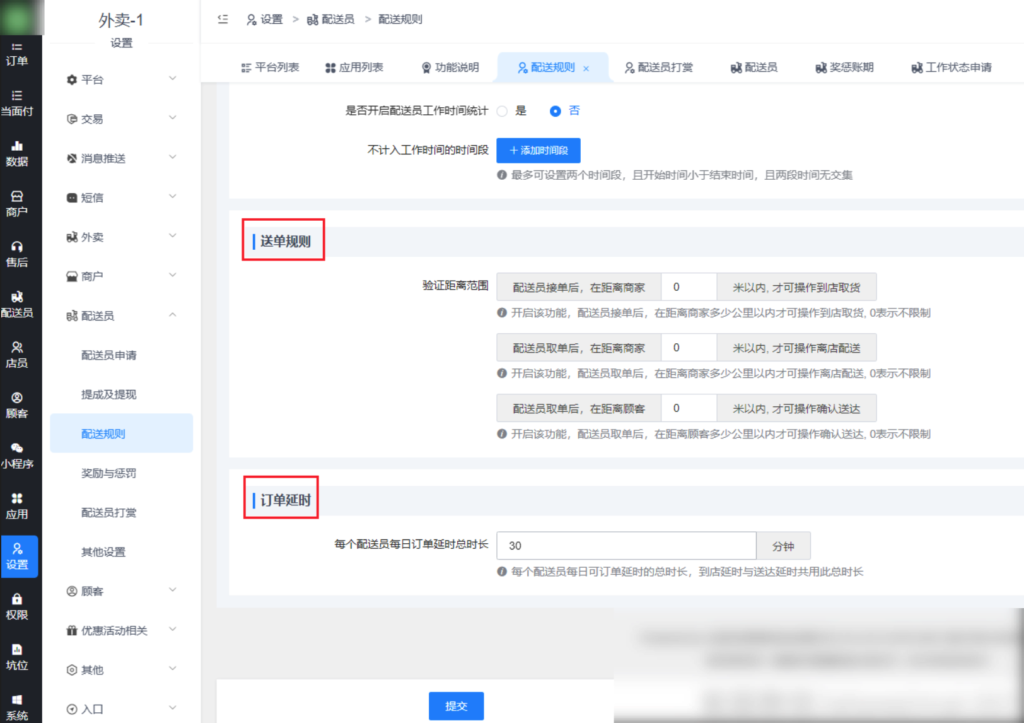Click the 添加时间段 button
This screenshot has width=1024, height=723.
pyautogui.click(x=539, y=150)
